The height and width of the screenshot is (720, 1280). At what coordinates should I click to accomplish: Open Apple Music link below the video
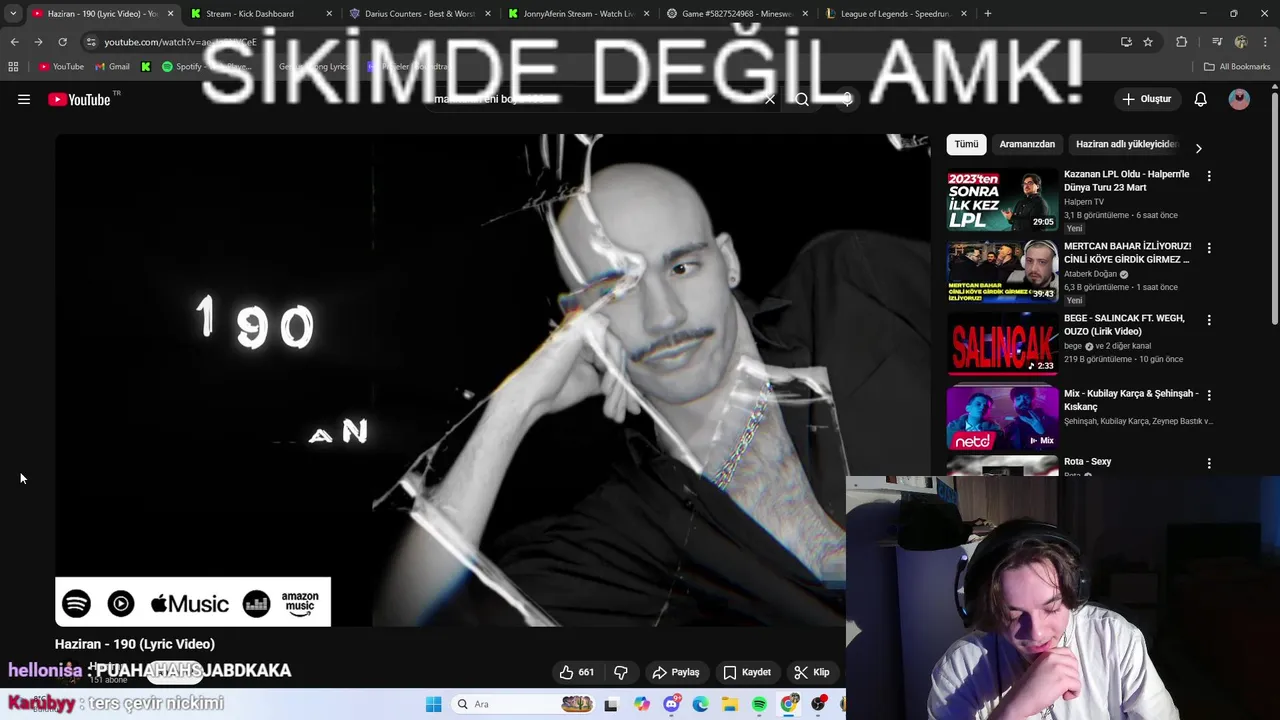pos(190,603)
